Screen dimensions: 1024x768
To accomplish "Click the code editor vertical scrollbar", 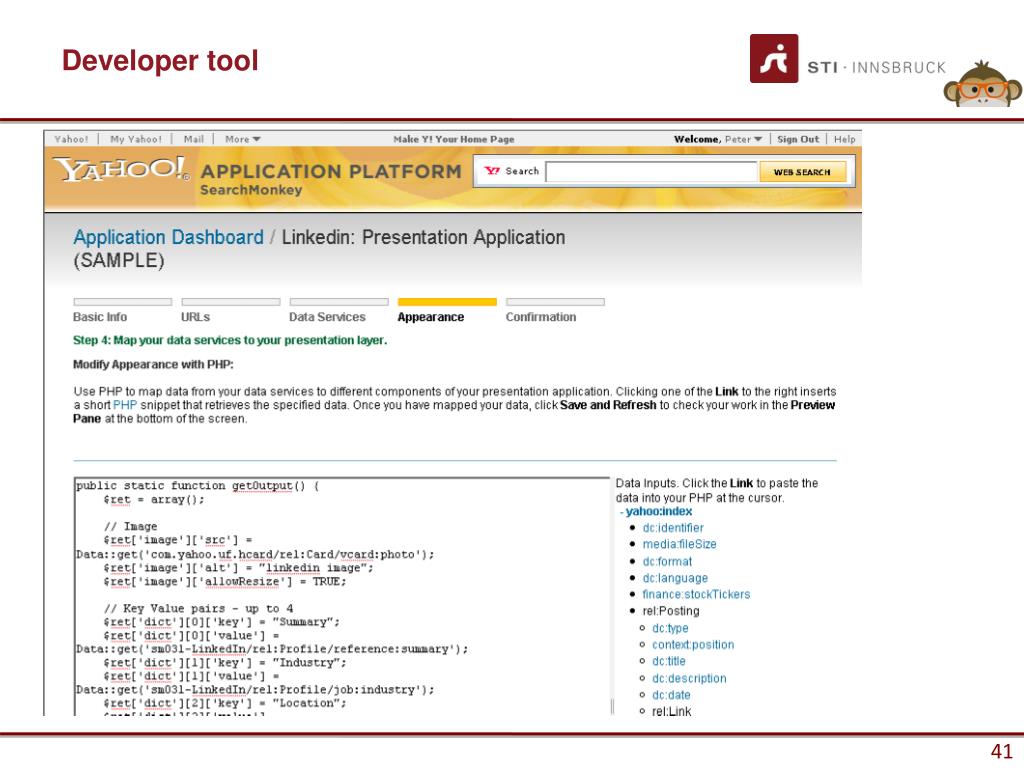I will tap(611, 705).
